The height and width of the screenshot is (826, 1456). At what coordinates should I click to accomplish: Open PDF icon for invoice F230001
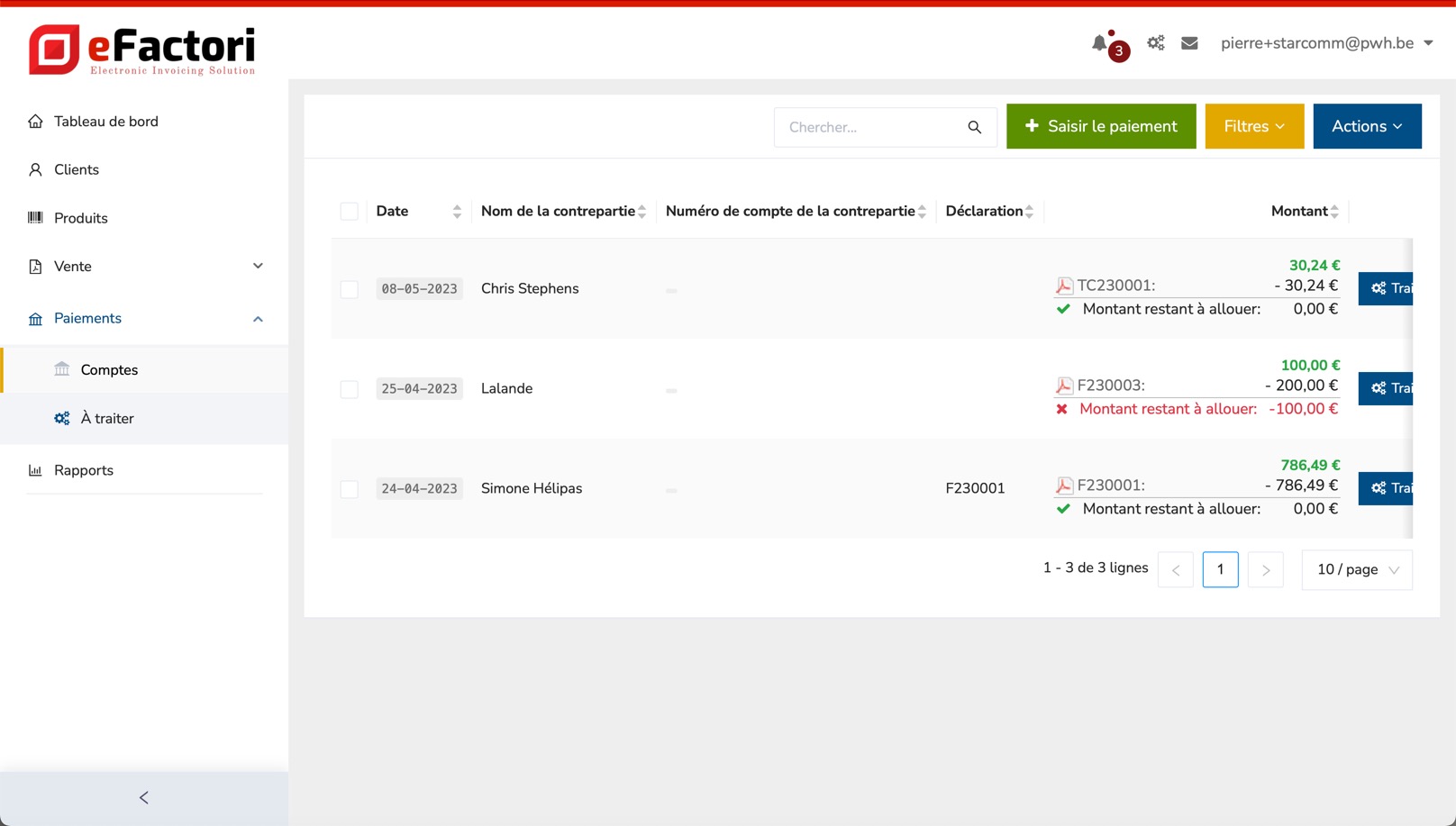[1064, 486]
